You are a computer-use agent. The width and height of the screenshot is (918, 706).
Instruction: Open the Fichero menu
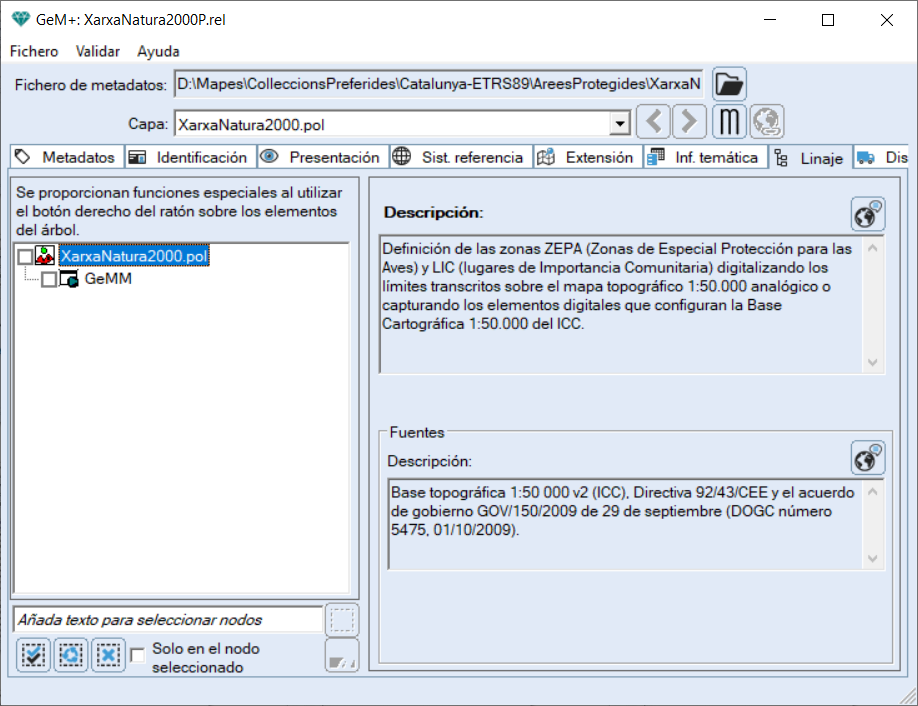pyautogui.click(x=34, y=51)
